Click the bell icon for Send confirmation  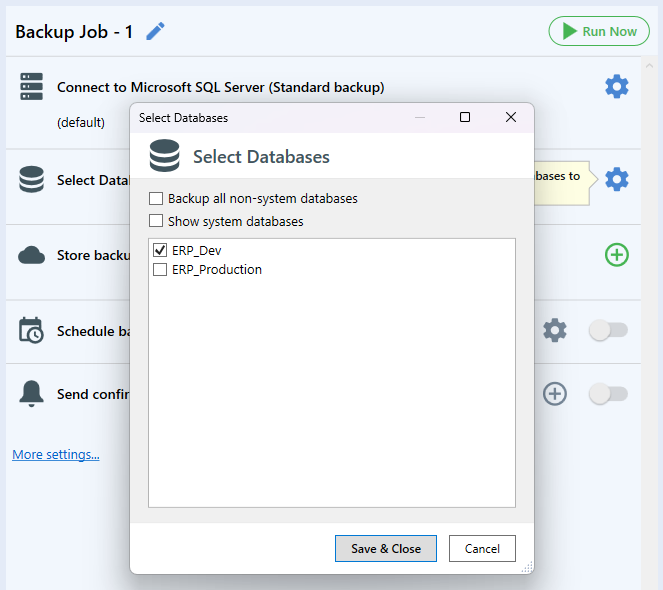31,394
